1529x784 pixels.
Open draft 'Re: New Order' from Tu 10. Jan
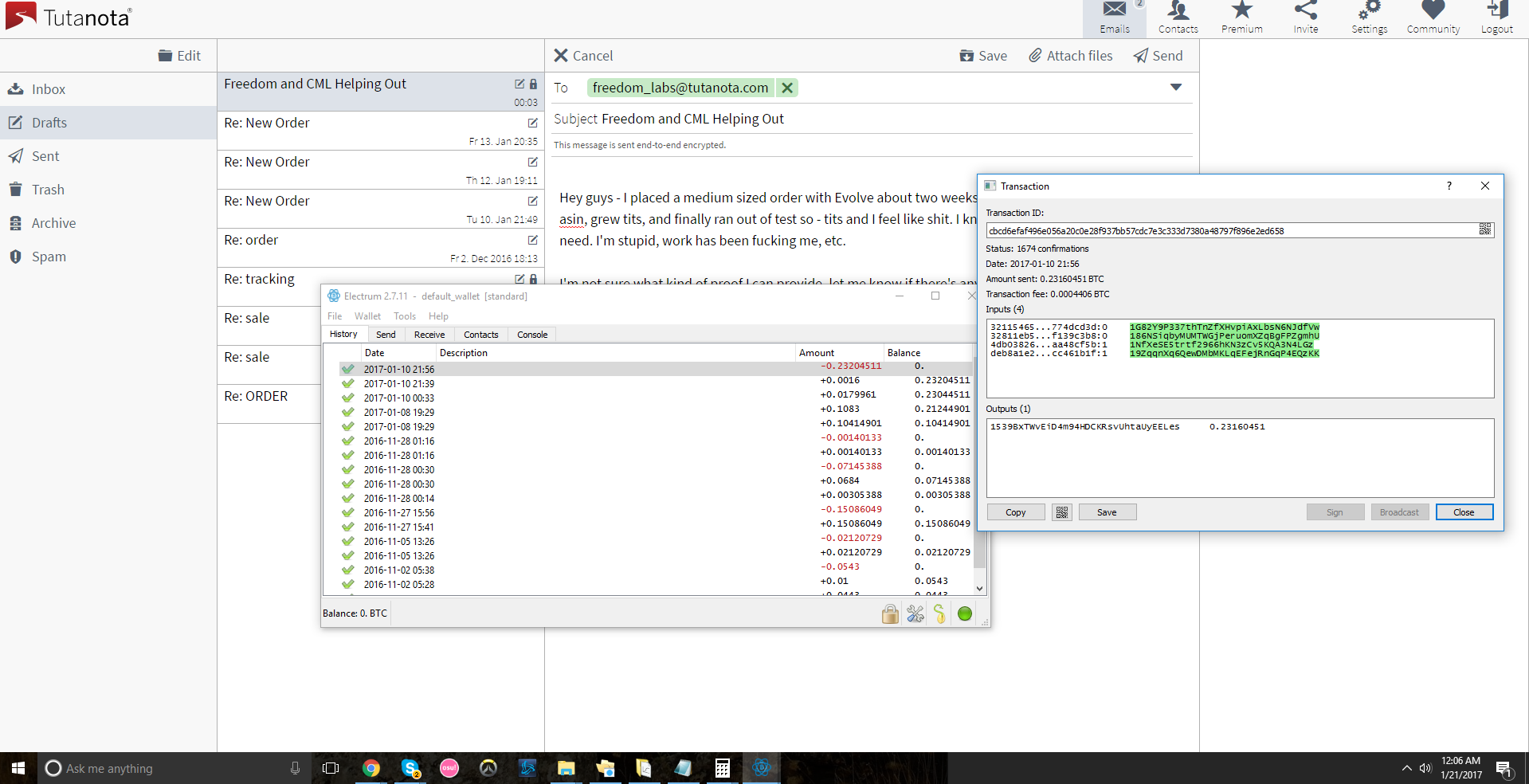[x=381, y=209]
